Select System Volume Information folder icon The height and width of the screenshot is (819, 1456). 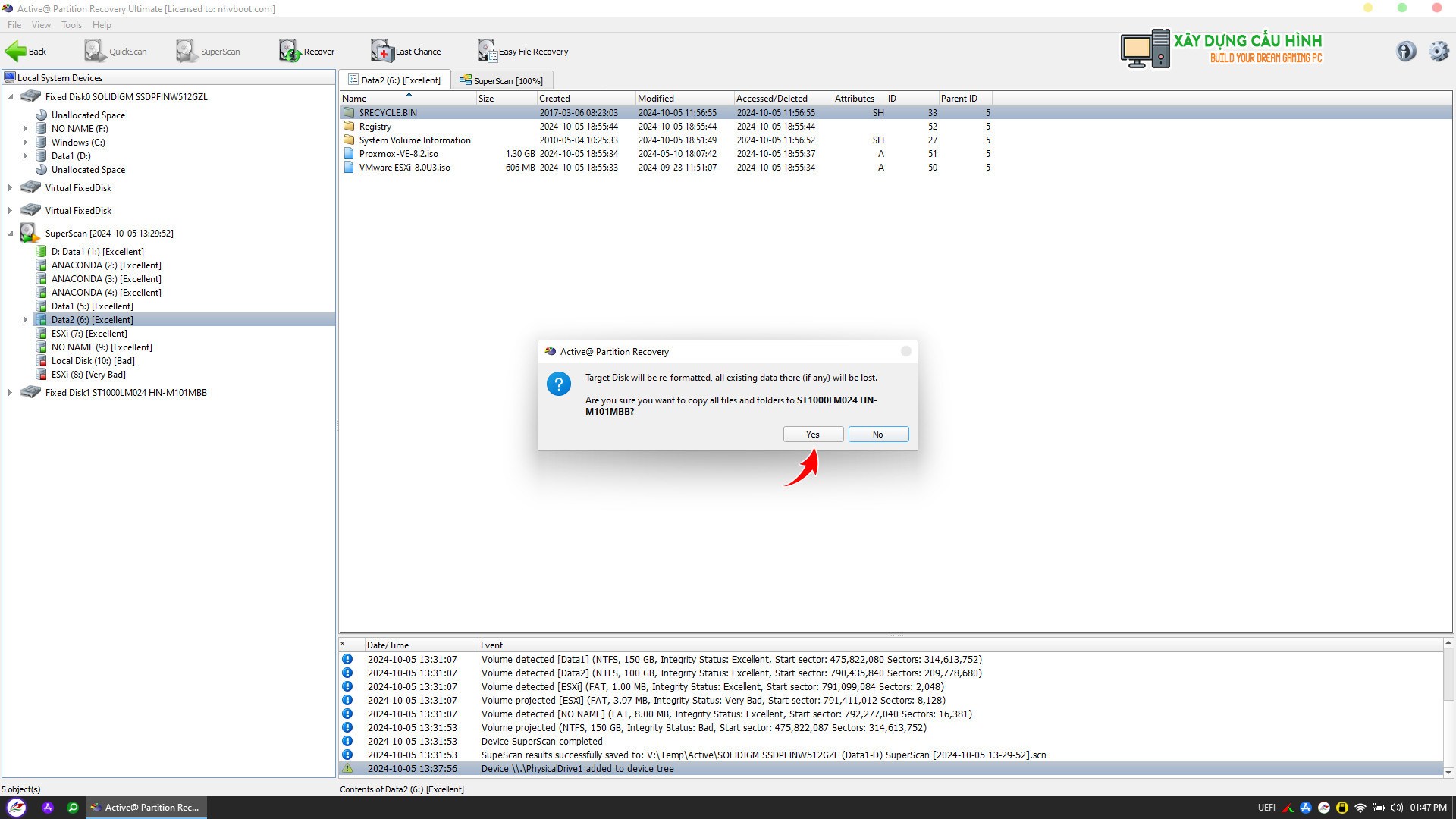pyautogui.click(x=349, y=140)
